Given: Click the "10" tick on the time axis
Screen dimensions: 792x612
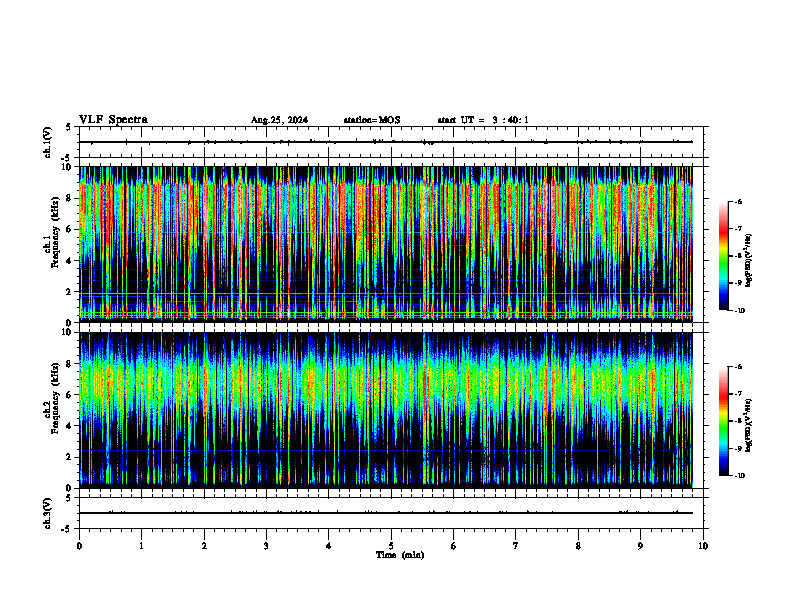Looking at the screenshot, I should (703, 546).
